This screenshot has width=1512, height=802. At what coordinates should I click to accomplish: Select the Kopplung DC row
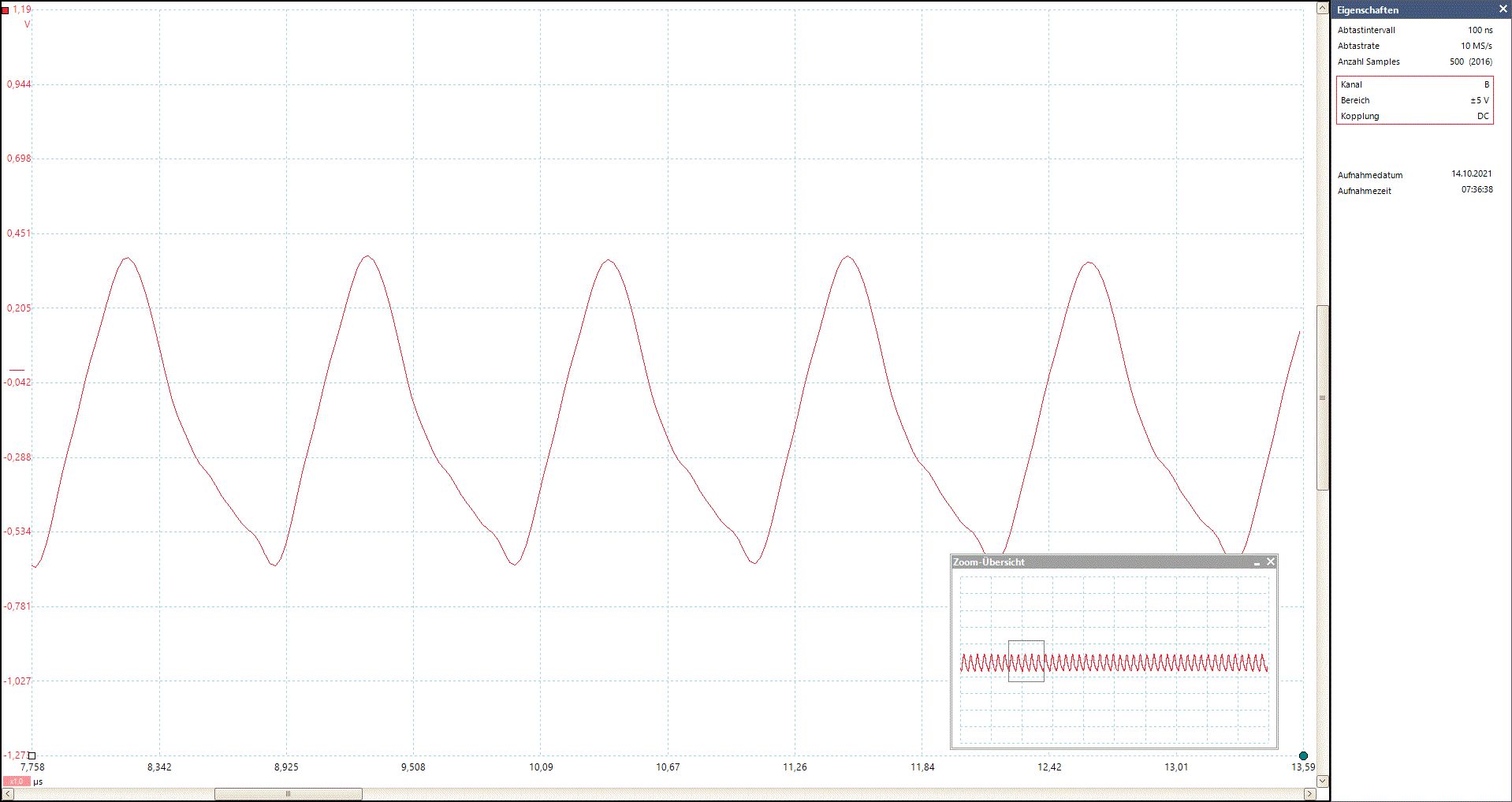coord(1415,116)
